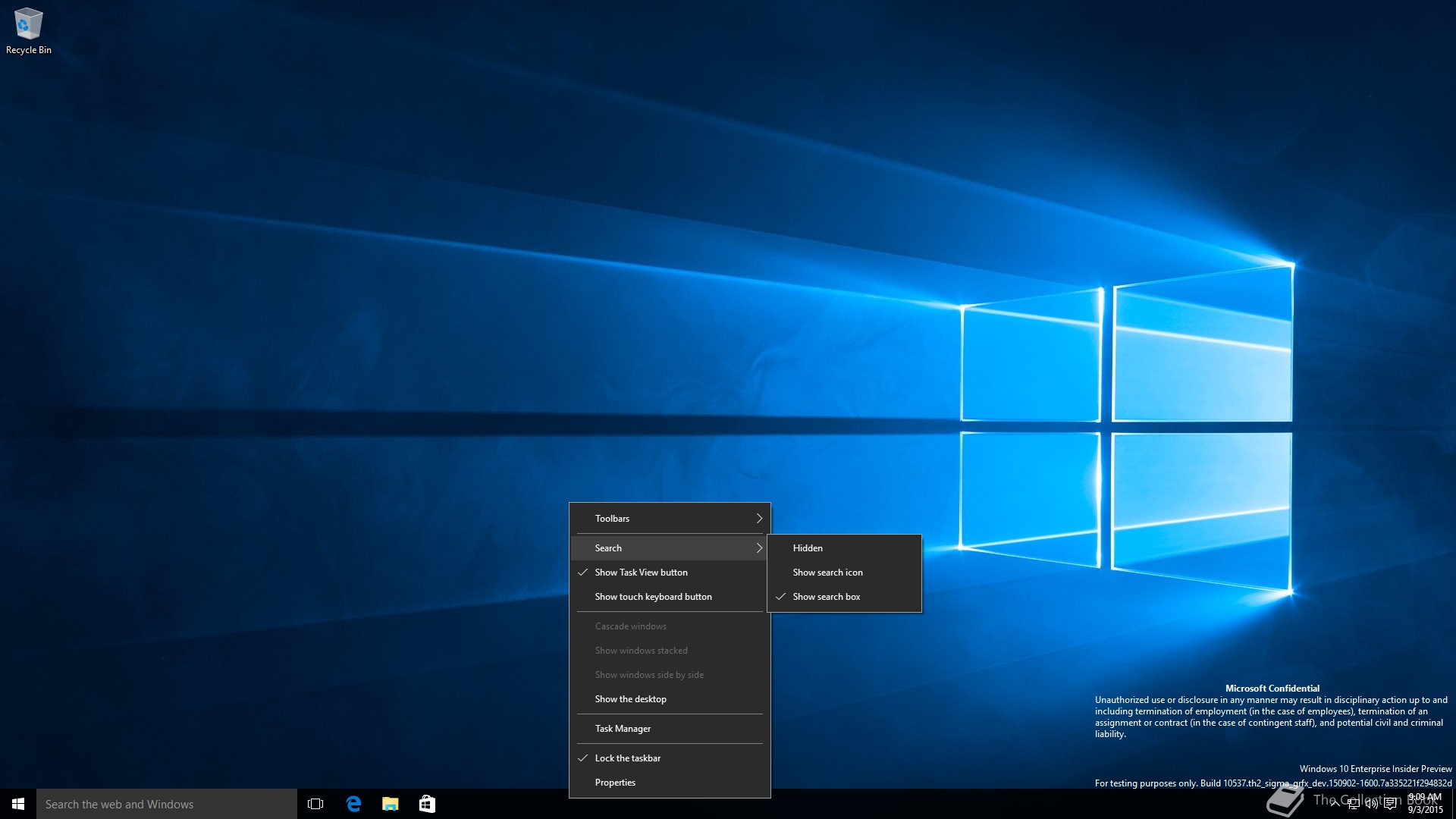The image size is (1456, 819).
Task: Open the volume control tray icon
Action: click(x=1372, y=804)
